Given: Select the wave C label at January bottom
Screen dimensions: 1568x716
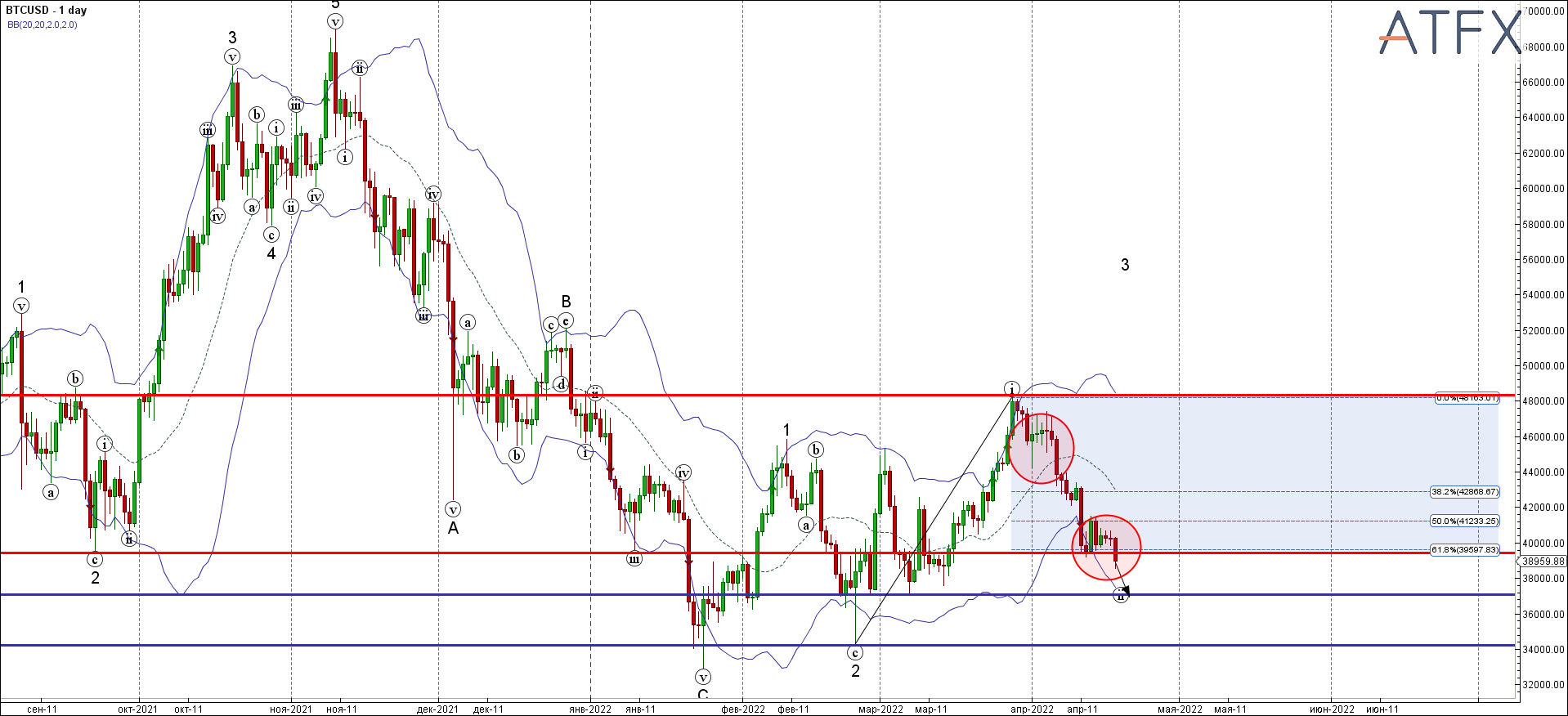Looking at the screenshot, I should coord(703,695).
